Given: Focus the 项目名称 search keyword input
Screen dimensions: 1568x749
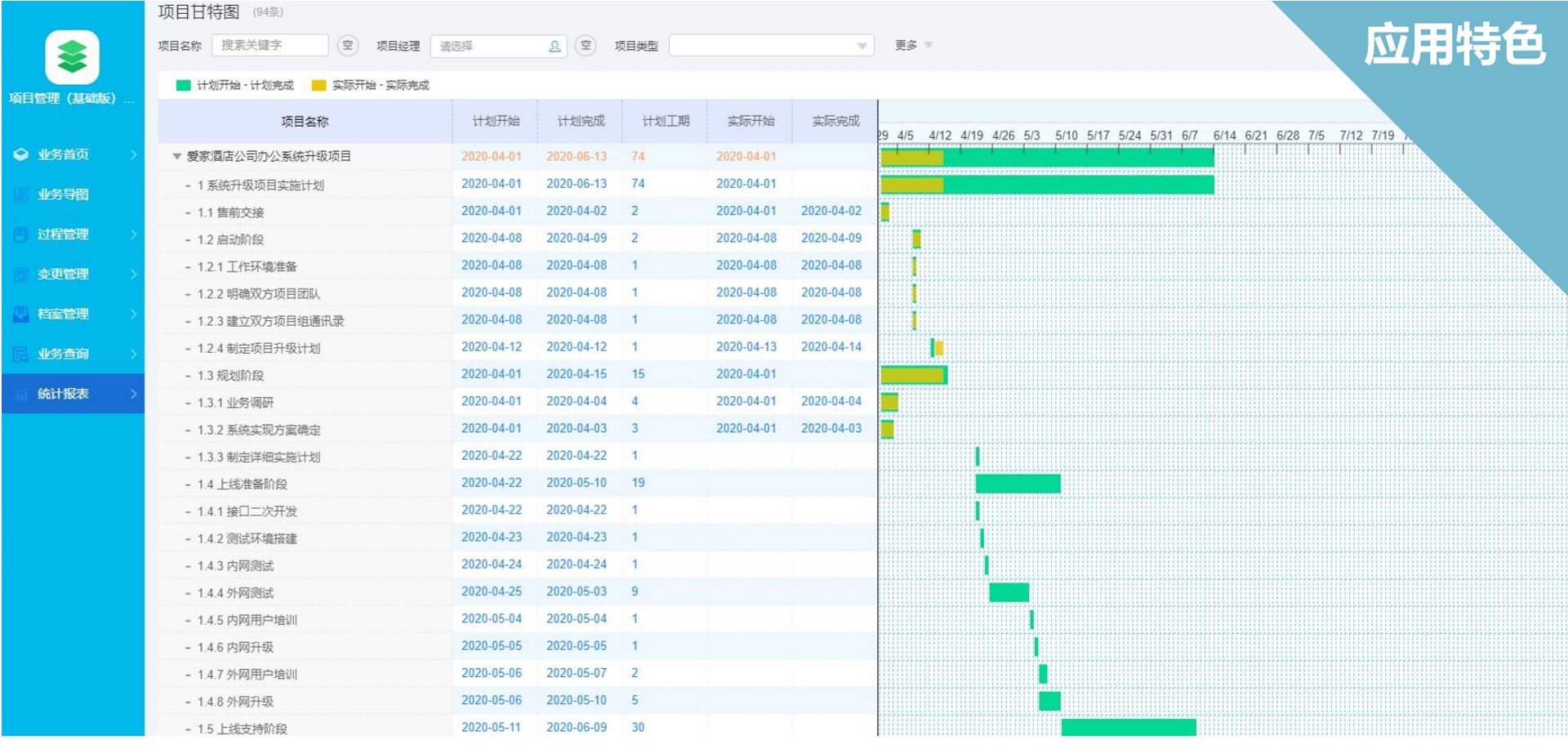Looking at the screenshot, I should [269, 45].
